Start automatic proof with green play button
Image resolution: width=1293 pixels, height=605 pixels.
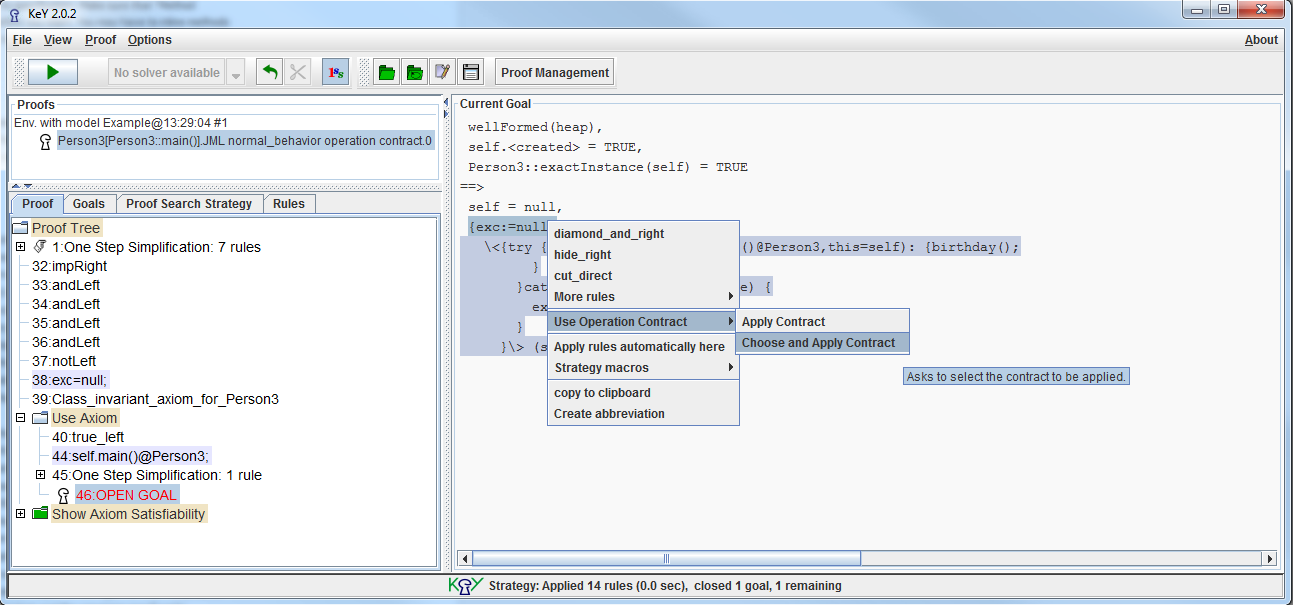pos(53,72)
